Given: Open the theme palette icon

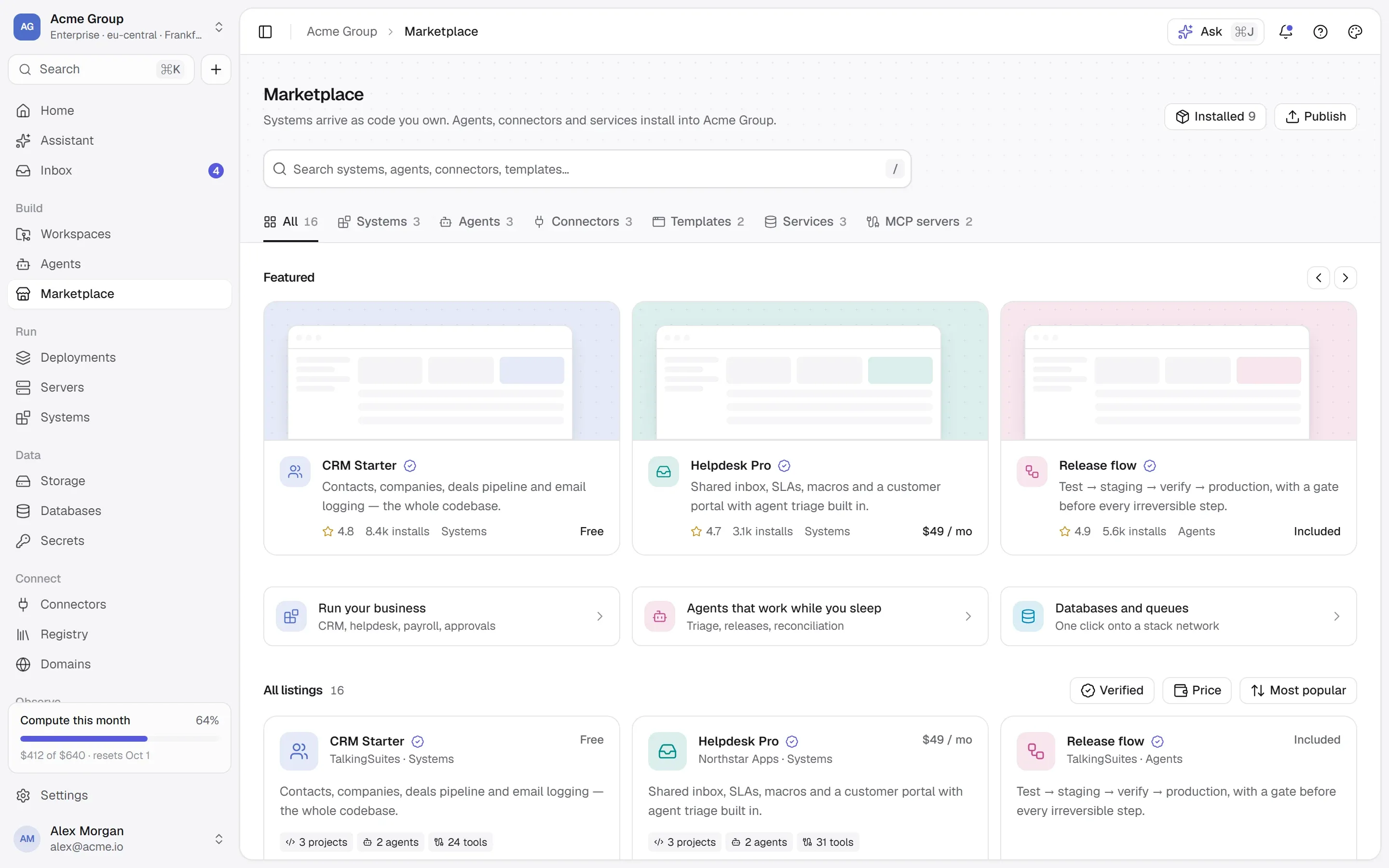Looking at the screenshot, I should click(x=1355, y=31).
